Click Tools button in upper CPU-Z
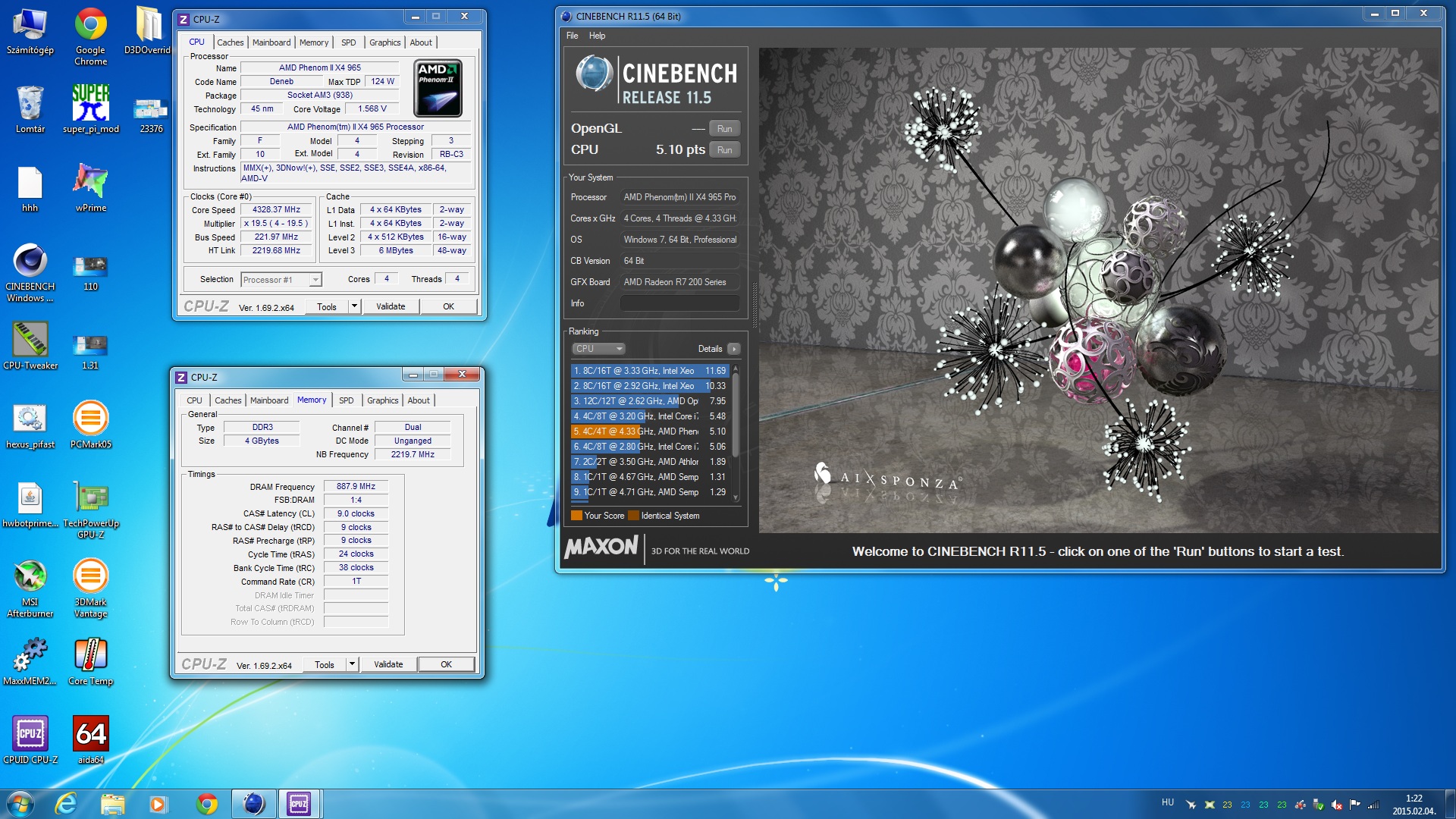This screenshot has height=819, width=1456. pos(327,306)
